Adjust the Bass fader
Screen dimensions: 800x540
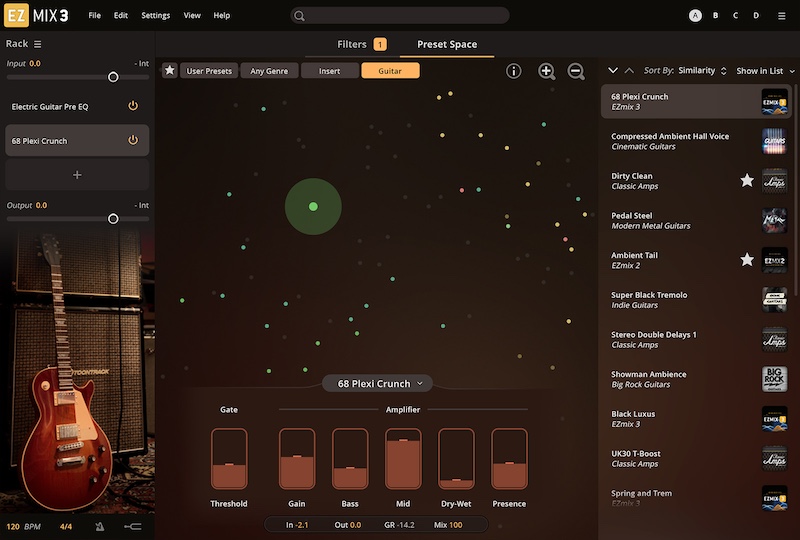click(x=350, y=459)
